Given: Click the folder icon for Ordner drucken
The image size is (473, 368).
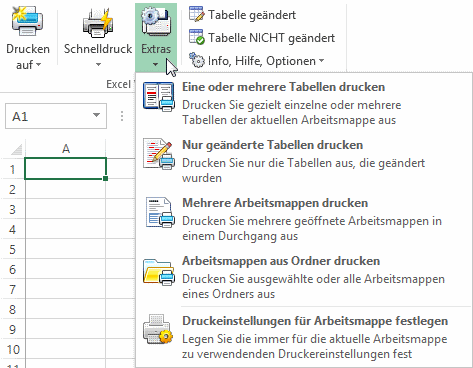Looking at the screenshot, I should (159, 273).
